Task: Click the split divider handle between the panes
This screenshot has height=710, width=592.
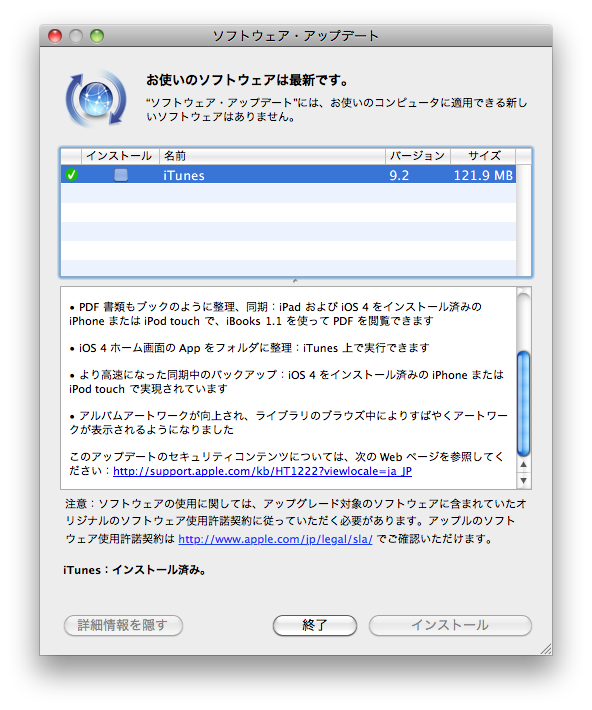Action: (x=295, y=281)
